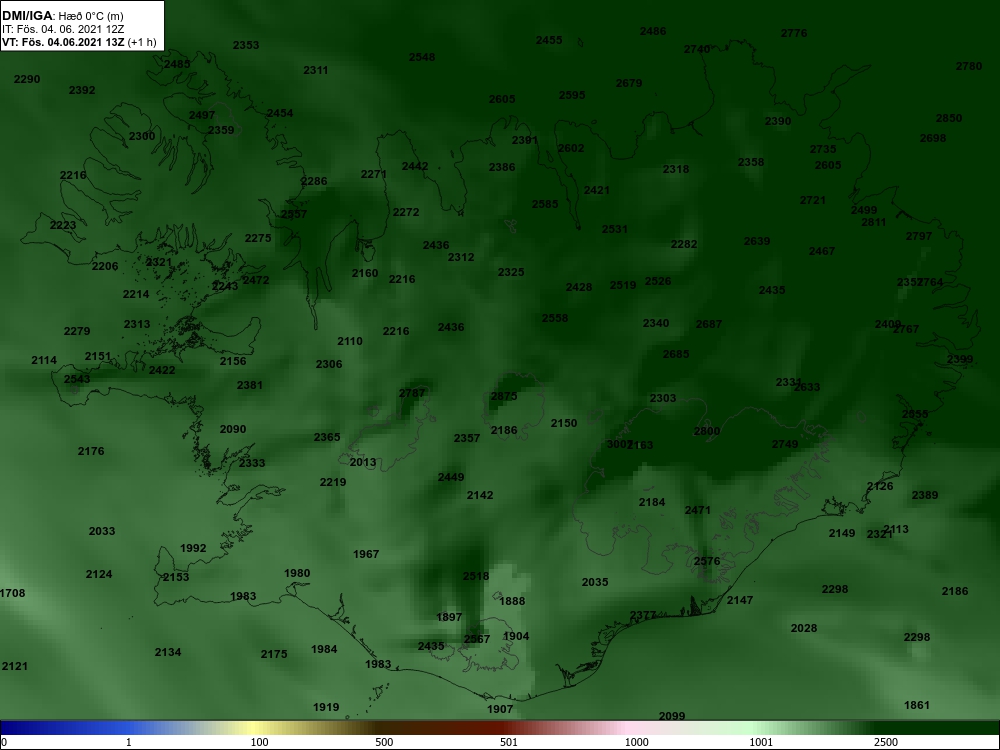Click the map value 2780
Image resolution: width=1000 pixels, height=750 pixels.
(x=969, y=66)
